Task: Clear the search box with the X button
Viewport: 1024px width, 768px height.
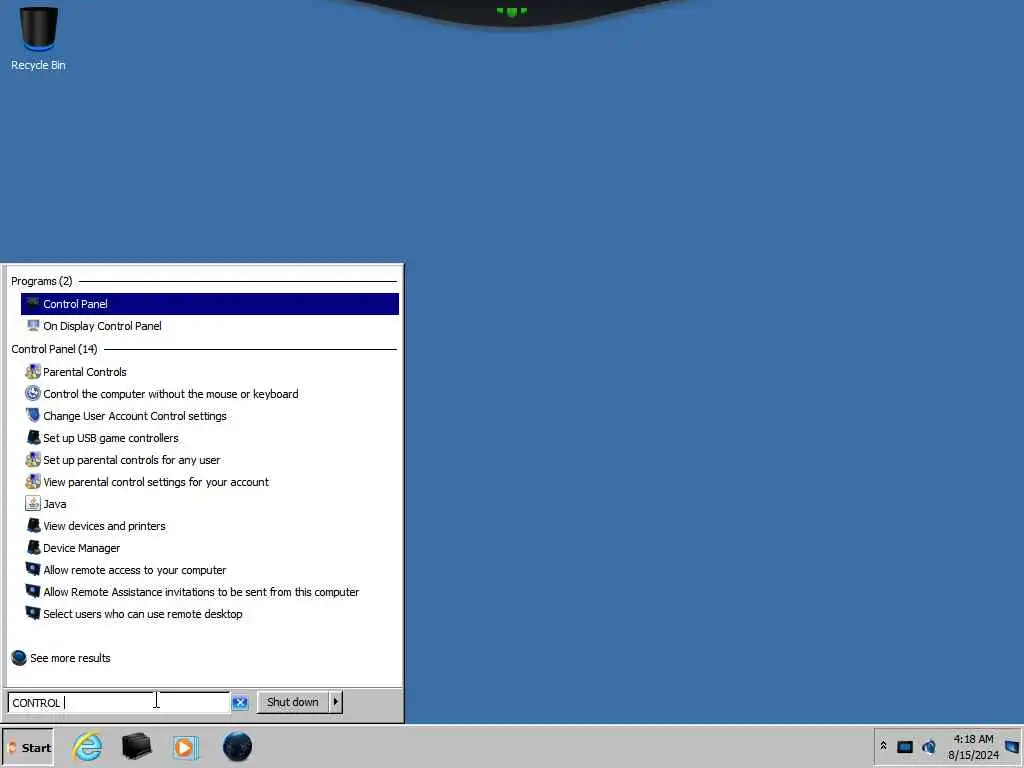Action: [240, 703]
